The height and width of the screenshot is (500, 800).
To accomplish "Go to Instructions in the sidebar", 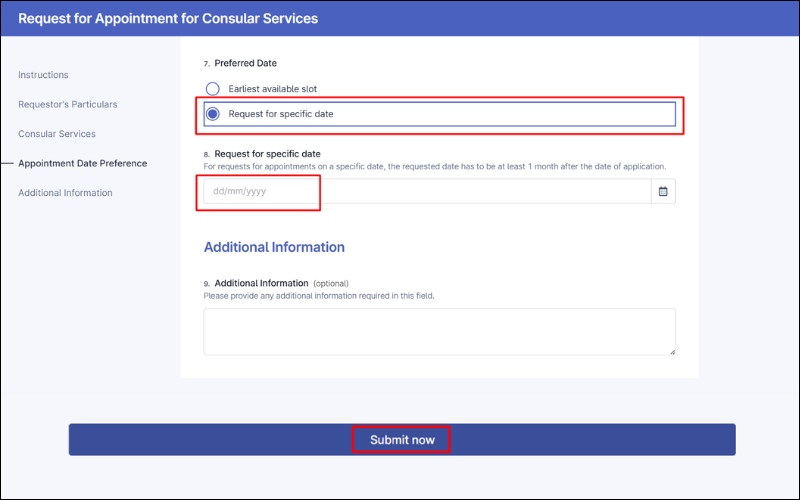I will pyautogui.click(x=43, y=75).
